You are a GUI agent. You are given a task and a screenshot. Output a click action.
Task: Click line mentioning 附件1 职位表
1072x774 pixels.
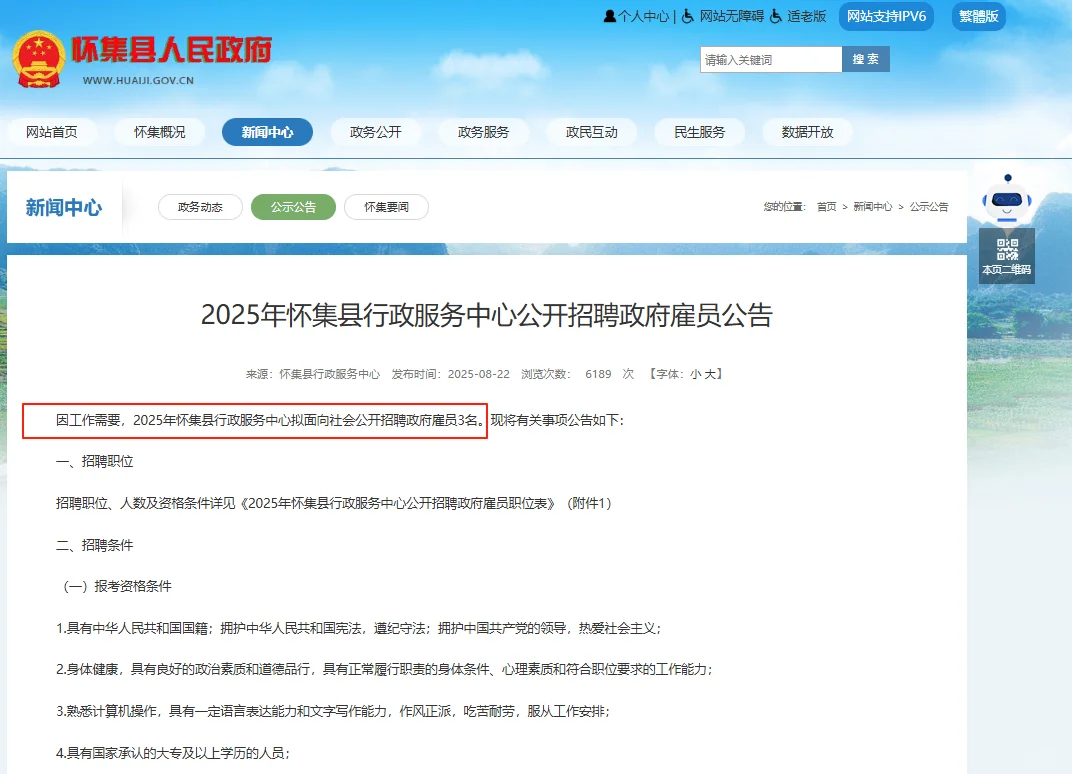pyautogui.click(x=334, y=503)
